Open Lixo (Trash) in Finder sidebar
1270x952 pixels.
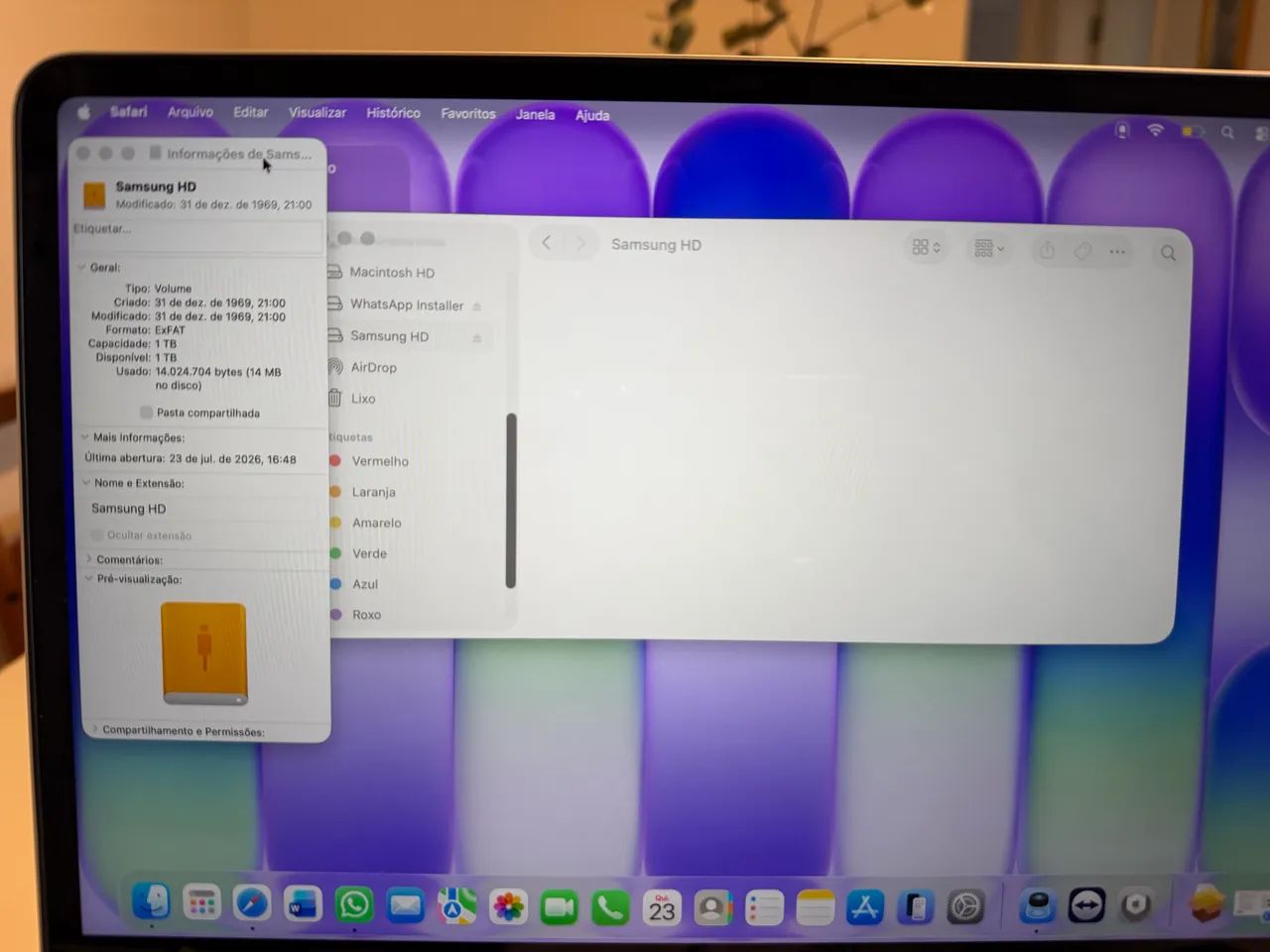point(363,399)
